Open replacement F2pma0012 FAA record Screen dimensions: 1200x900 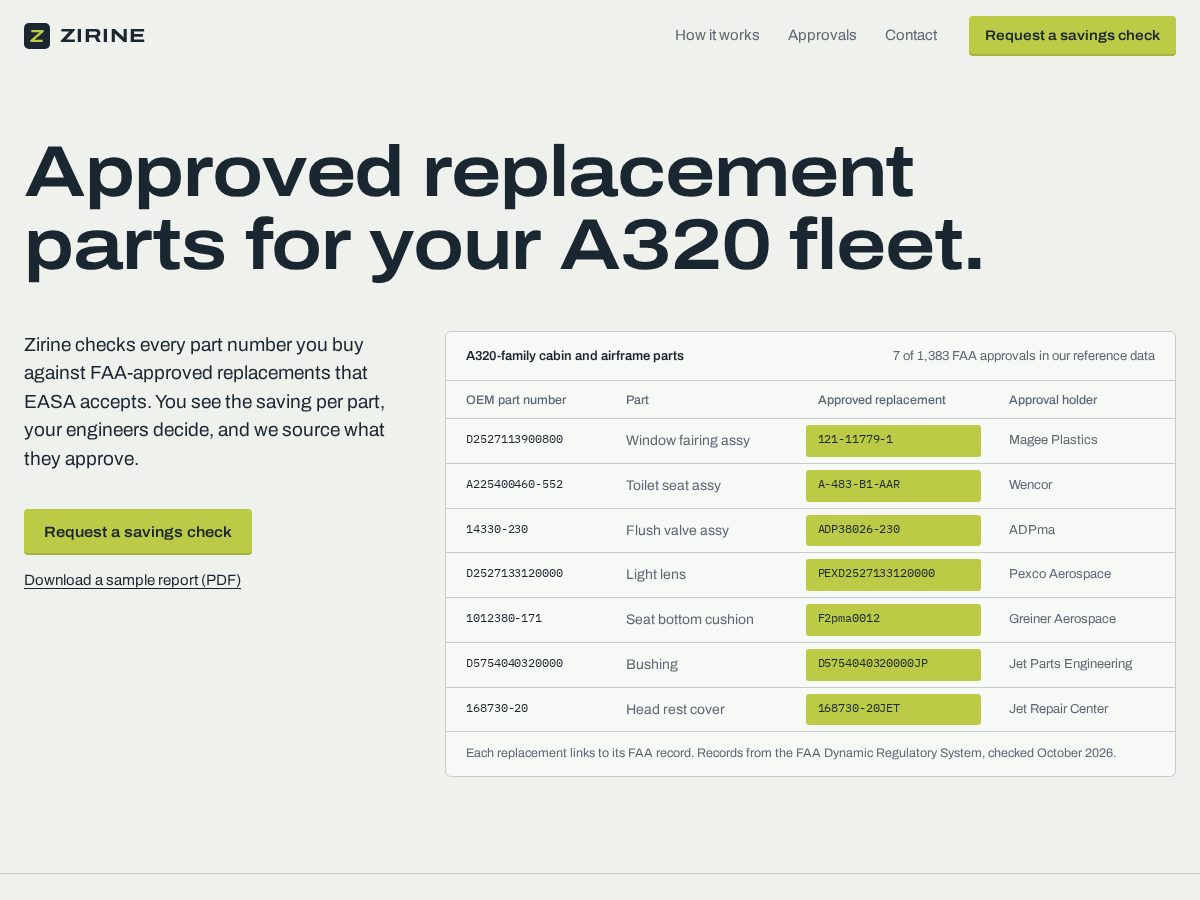pyautogui.click(x=893, y=620)
